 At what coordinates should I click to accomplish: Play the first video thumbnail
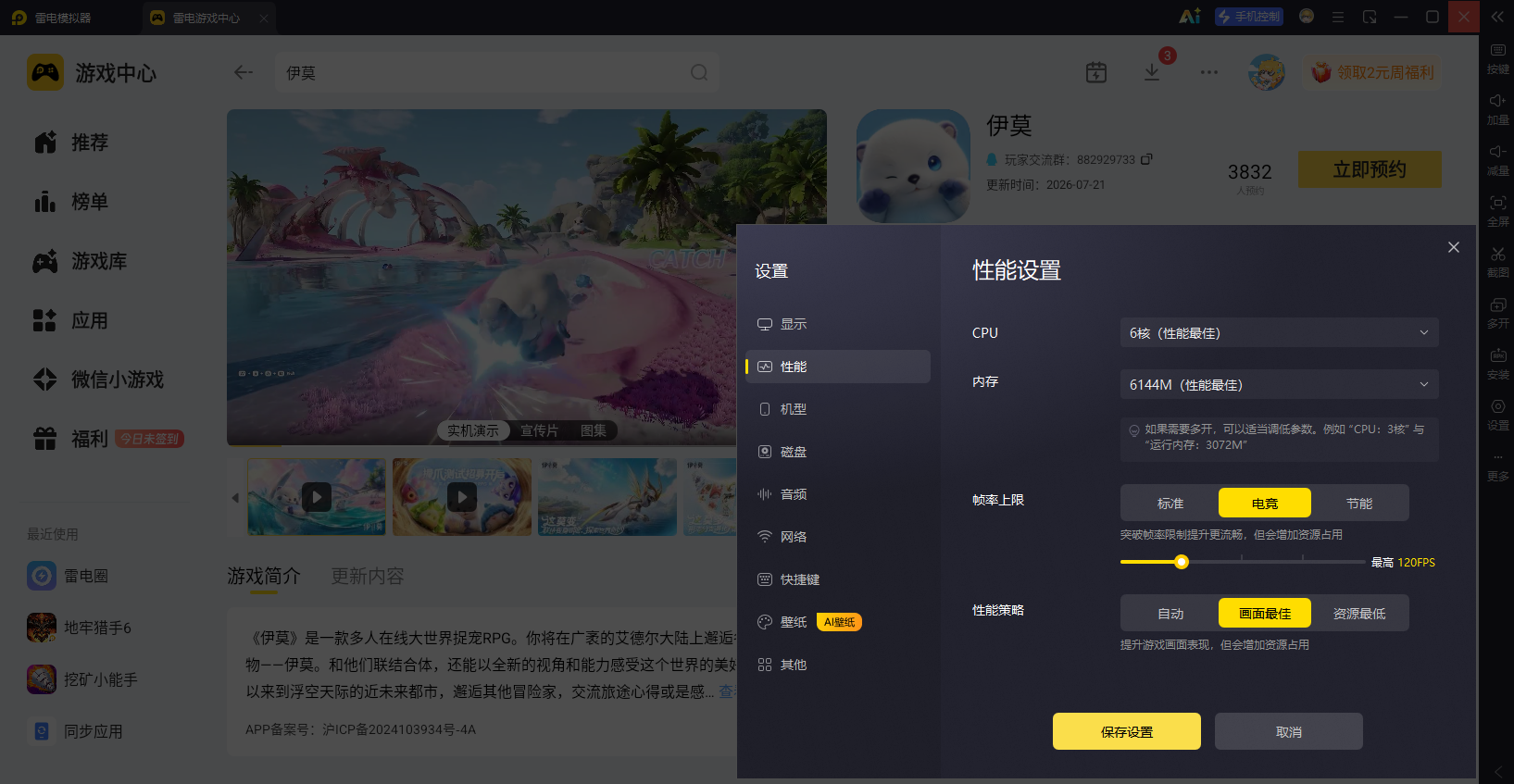(317, 497)
